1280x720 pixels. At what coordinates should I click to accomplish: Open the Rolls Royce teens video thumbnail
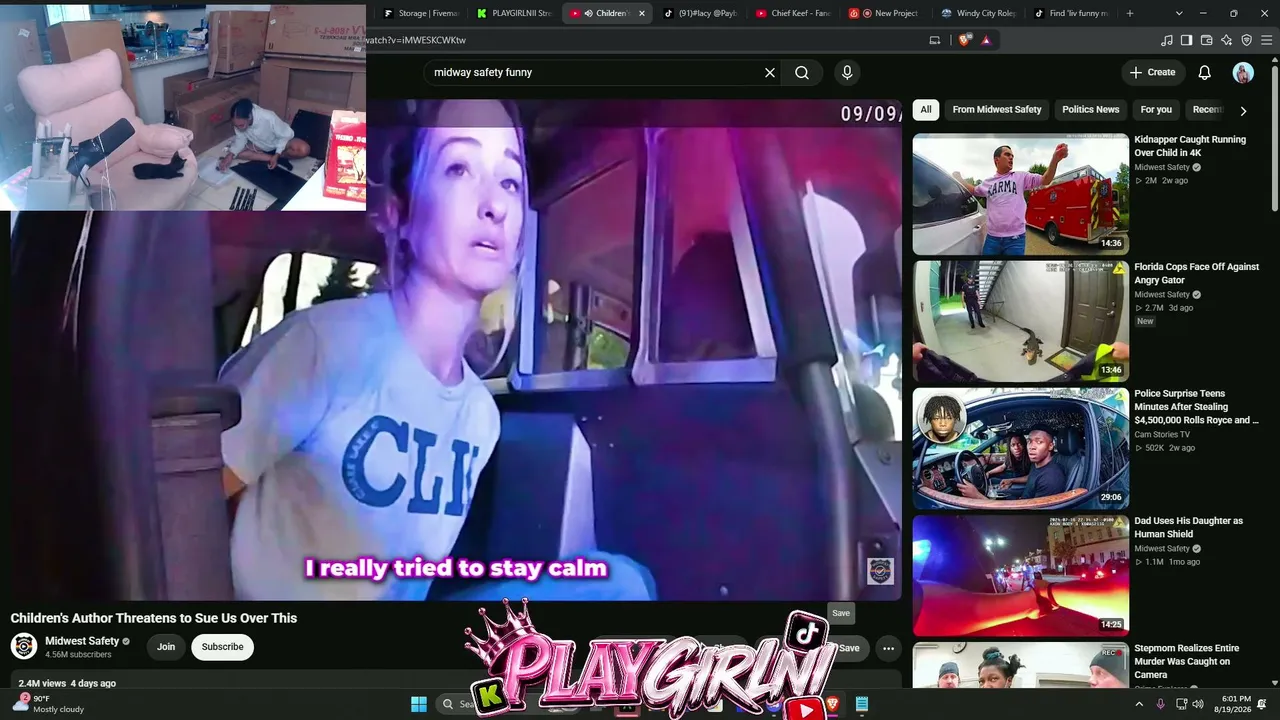[1020, 448]
